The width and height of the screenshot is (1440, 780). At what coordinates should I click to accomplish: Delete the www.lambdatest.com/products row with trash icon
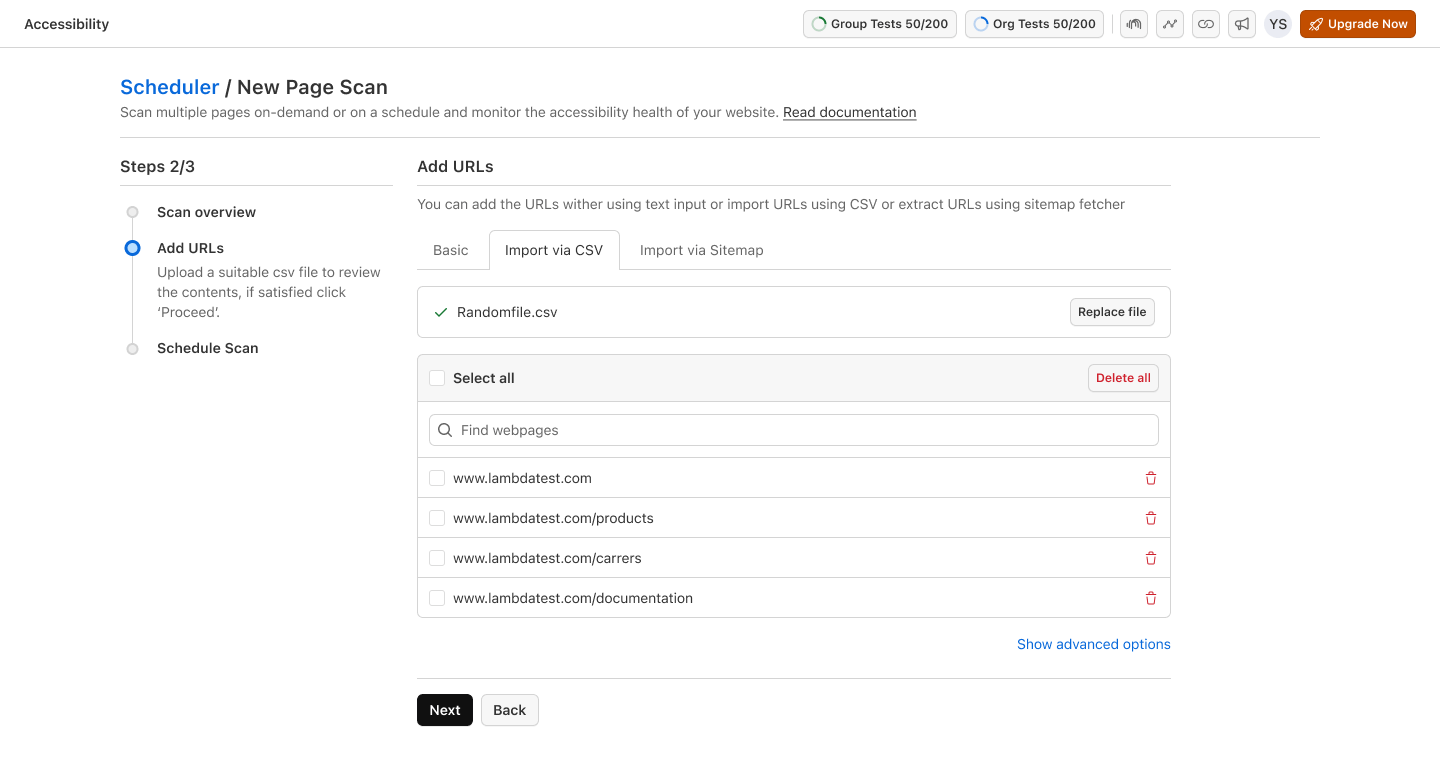pos(1150,518)
